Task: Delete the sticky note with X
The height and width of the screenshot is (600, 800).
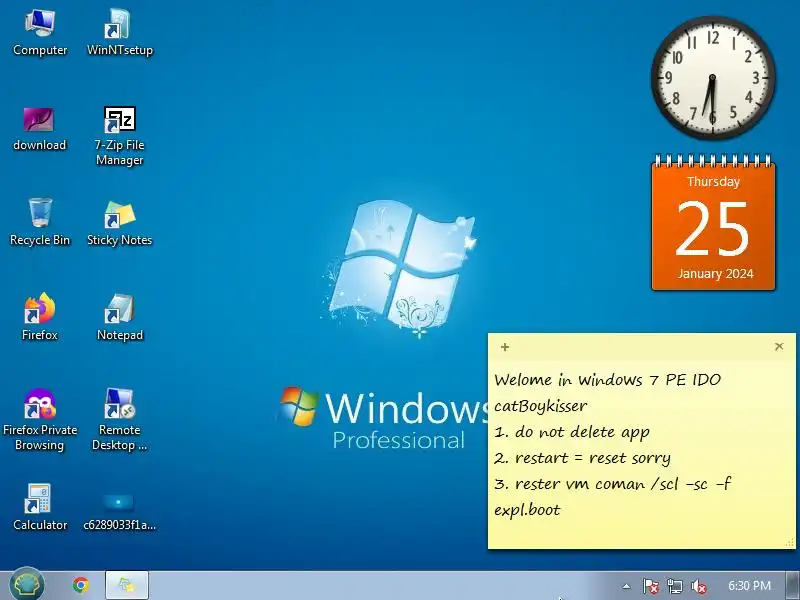Action: 779,346
